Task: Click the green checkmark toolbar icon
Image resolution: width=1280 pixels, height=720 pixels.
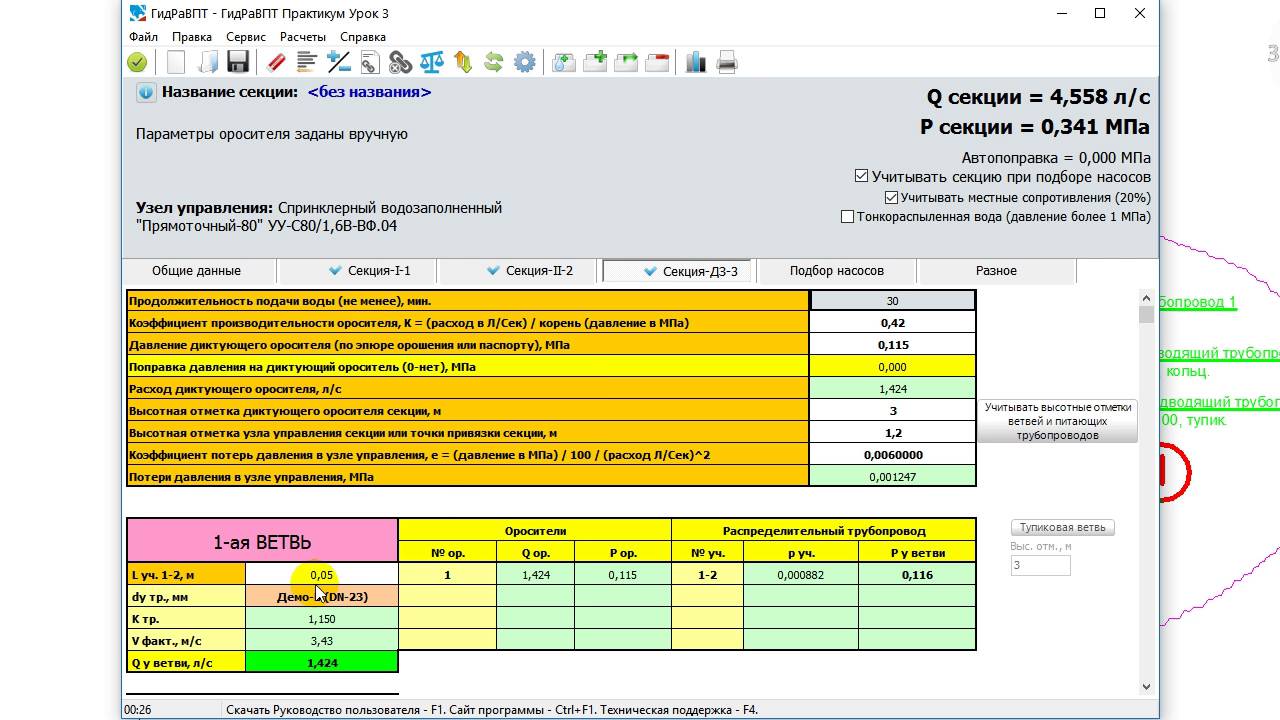Action: 137,62
